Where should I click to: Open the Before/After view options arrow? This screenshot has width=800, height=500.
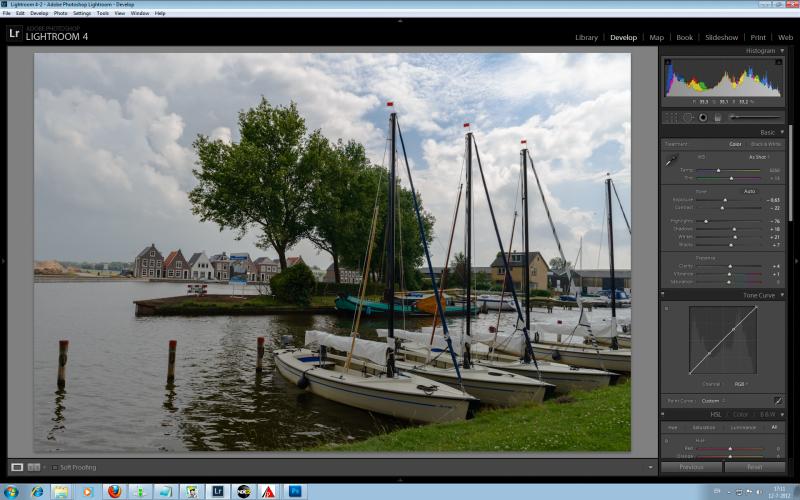tap(44, 467)
